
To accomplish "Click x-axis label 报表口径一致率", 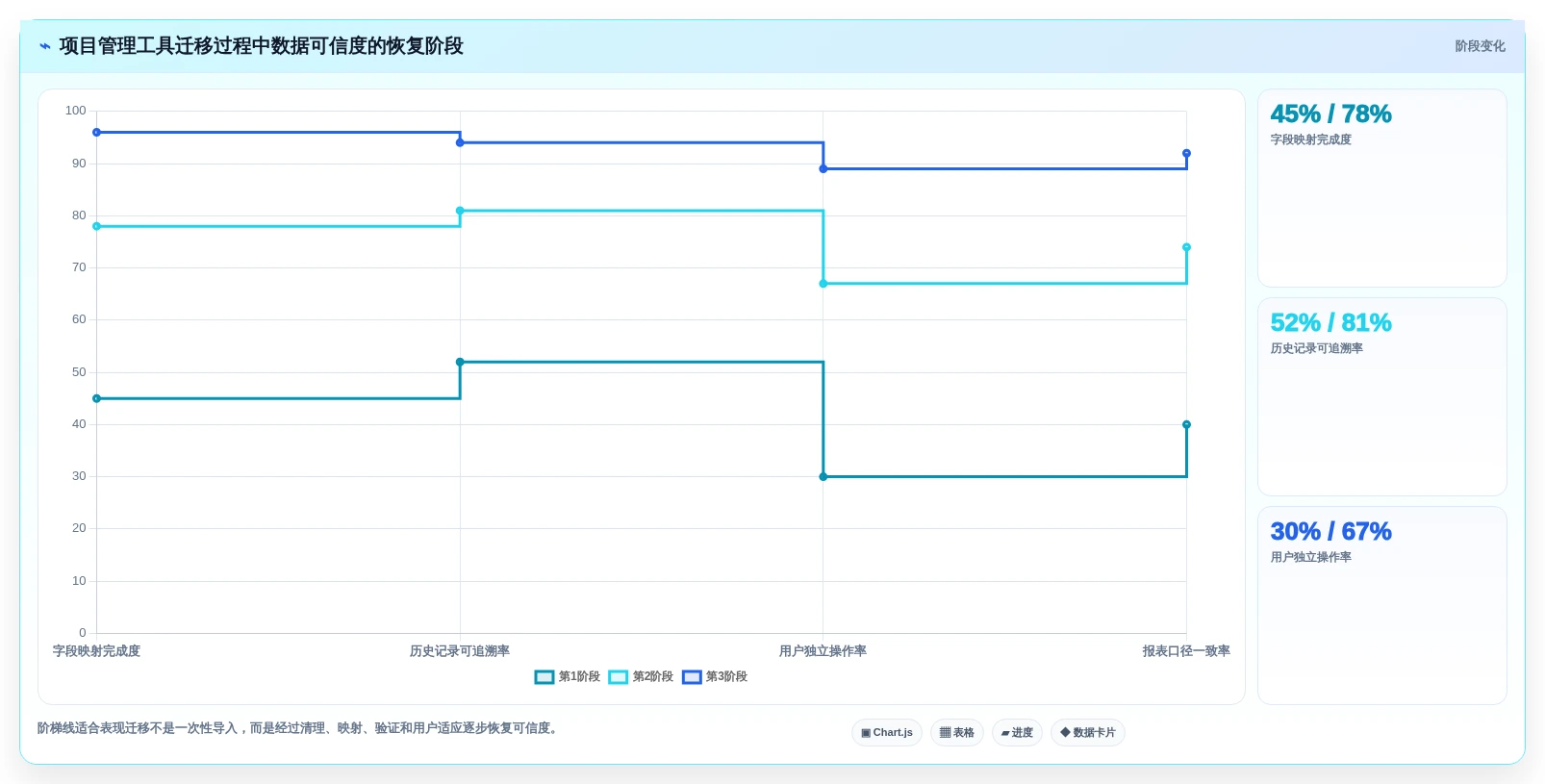I will pos(1186,651).
